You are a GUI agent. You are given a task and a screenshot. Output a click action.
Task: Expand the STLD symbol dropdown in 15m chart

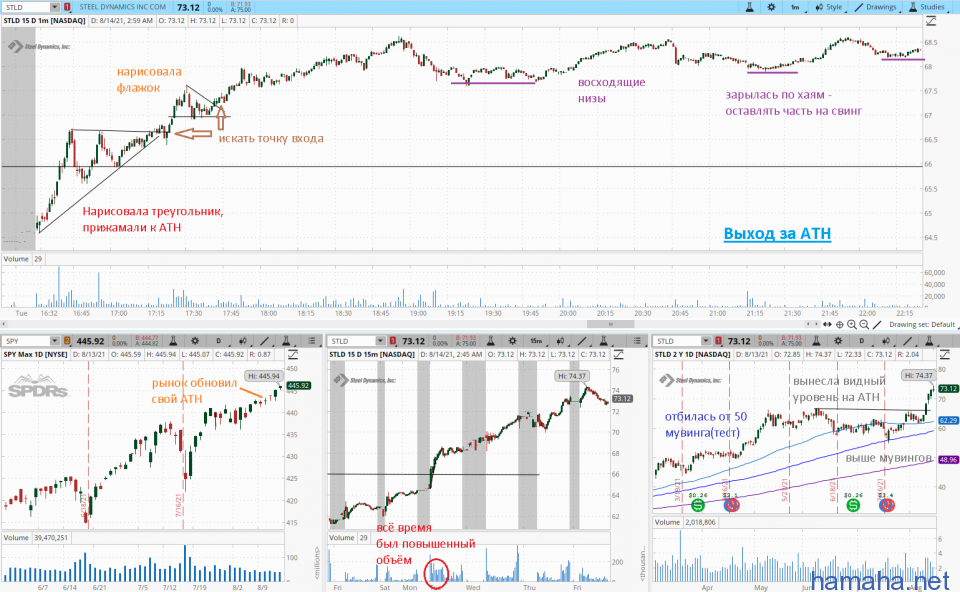[x=380, y=341]
